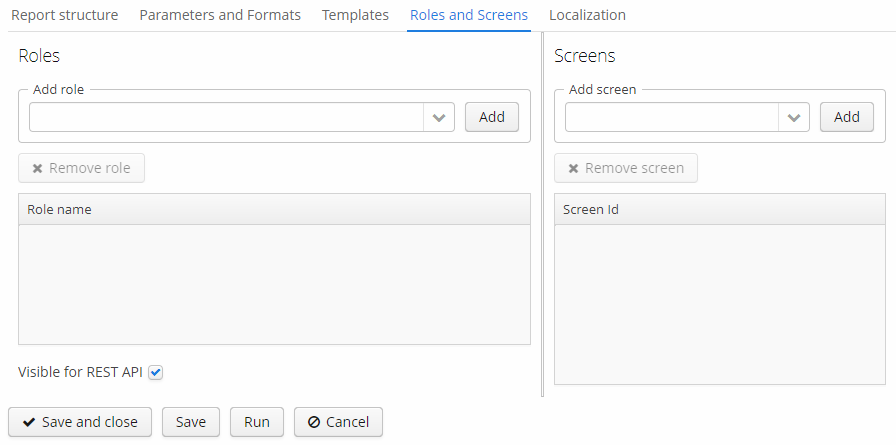Click Add button next to role field
This screenshot has height=445, width=896.
(492, 117)
